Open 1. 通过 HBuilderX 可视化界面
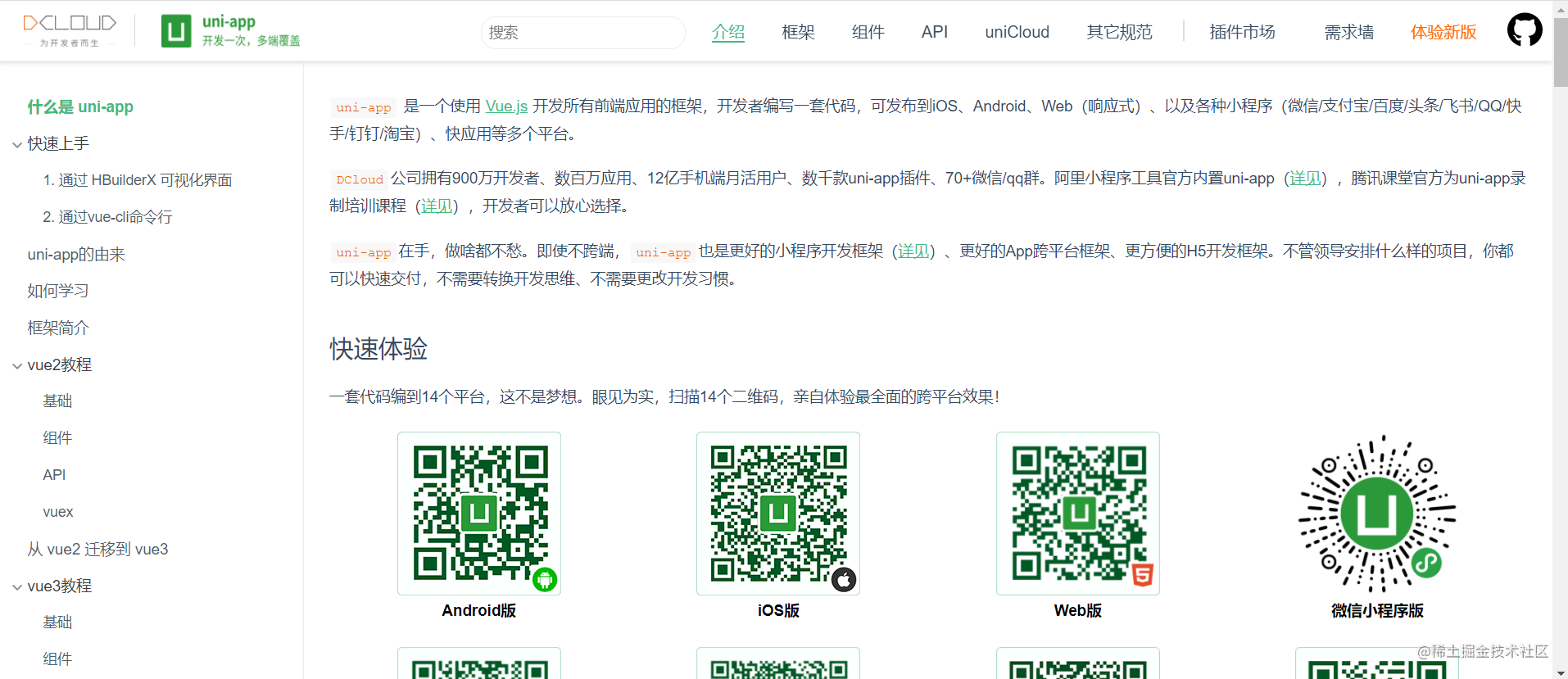 (x=138, y=180)
